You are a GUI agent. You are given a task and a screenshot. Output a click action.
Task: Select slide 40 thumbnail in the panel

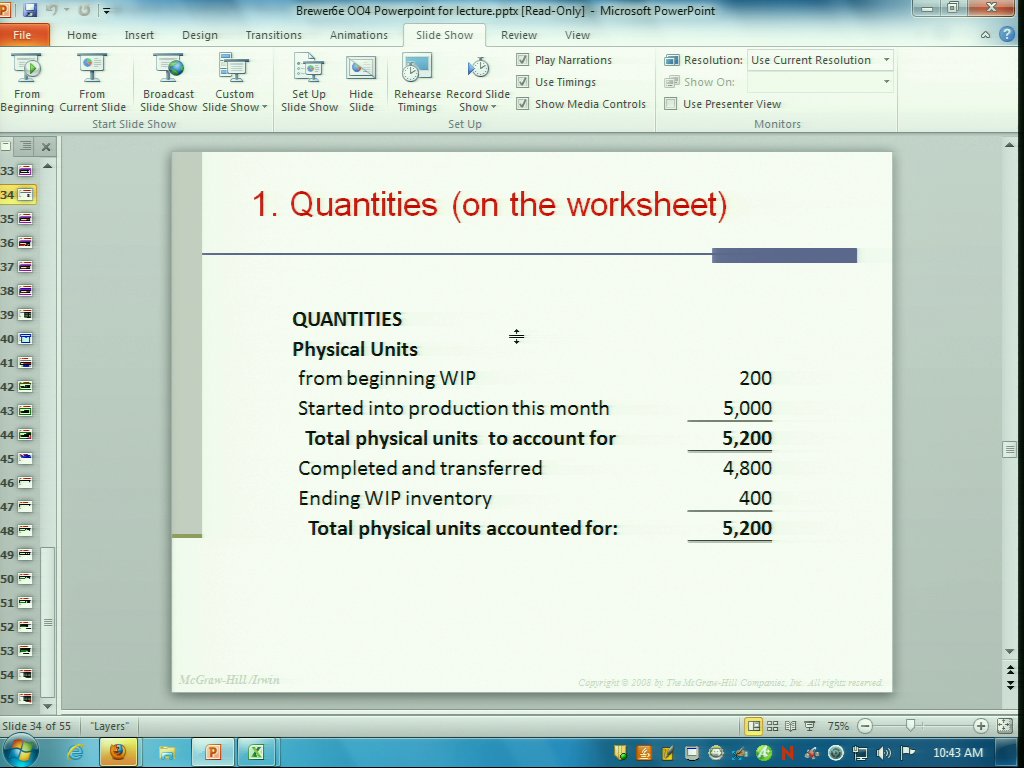click(x=25, y=339)
